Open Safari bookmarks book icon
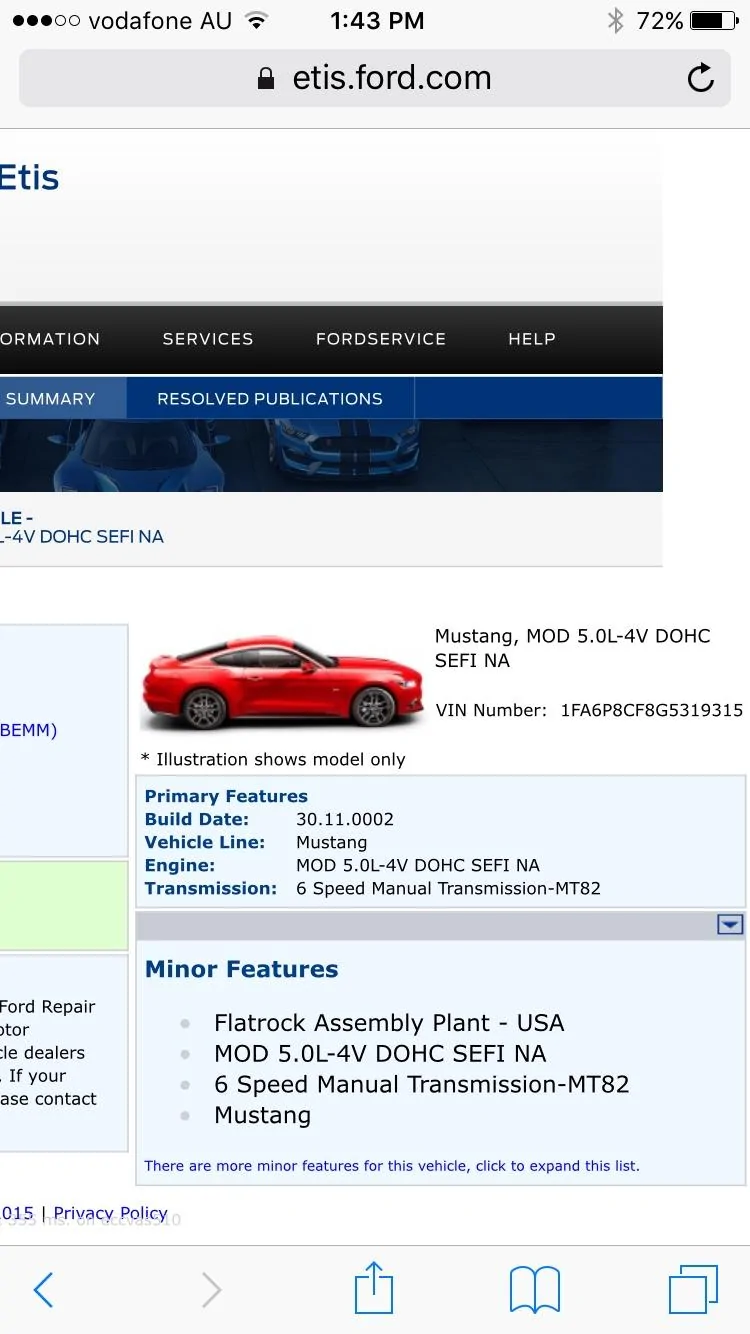Viewport: 750px width, 1334px height. (x=535, y=1290)
